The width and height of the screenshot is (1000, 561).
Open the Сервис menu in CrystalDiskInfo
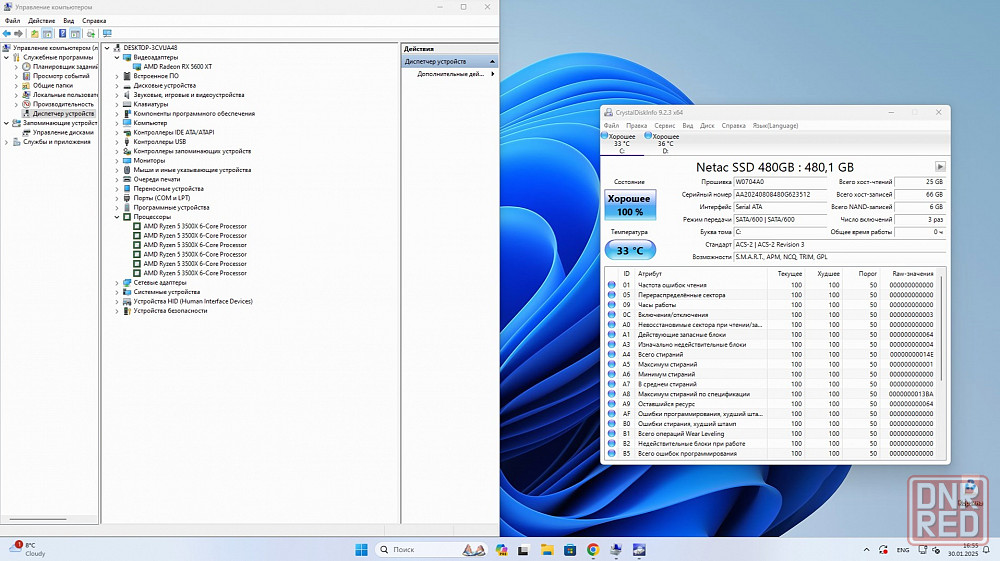(664, 126)
